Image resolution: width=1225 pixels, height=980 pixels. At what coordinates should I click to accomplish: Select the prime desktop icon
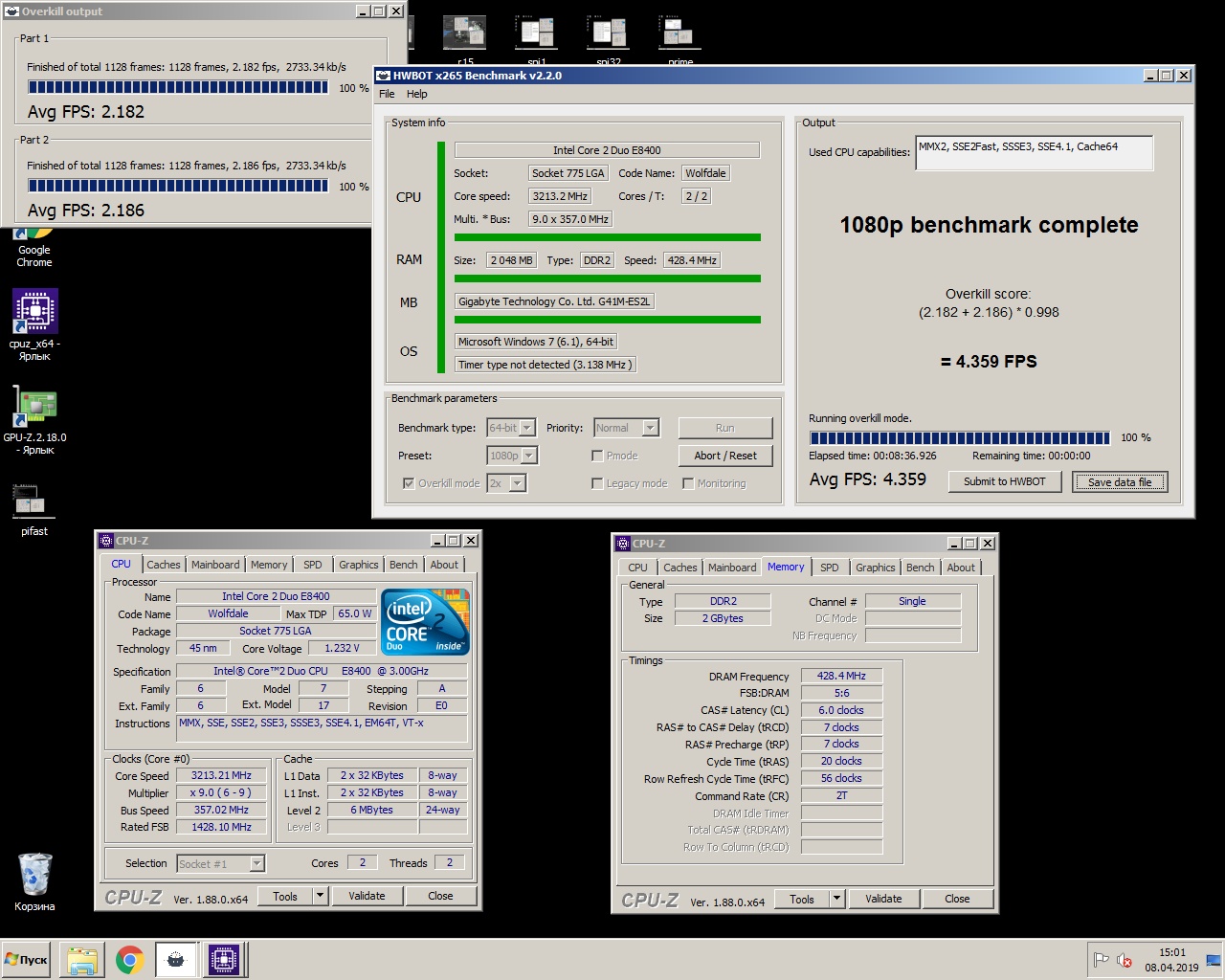pyautogui.click(x=680, y=40)
